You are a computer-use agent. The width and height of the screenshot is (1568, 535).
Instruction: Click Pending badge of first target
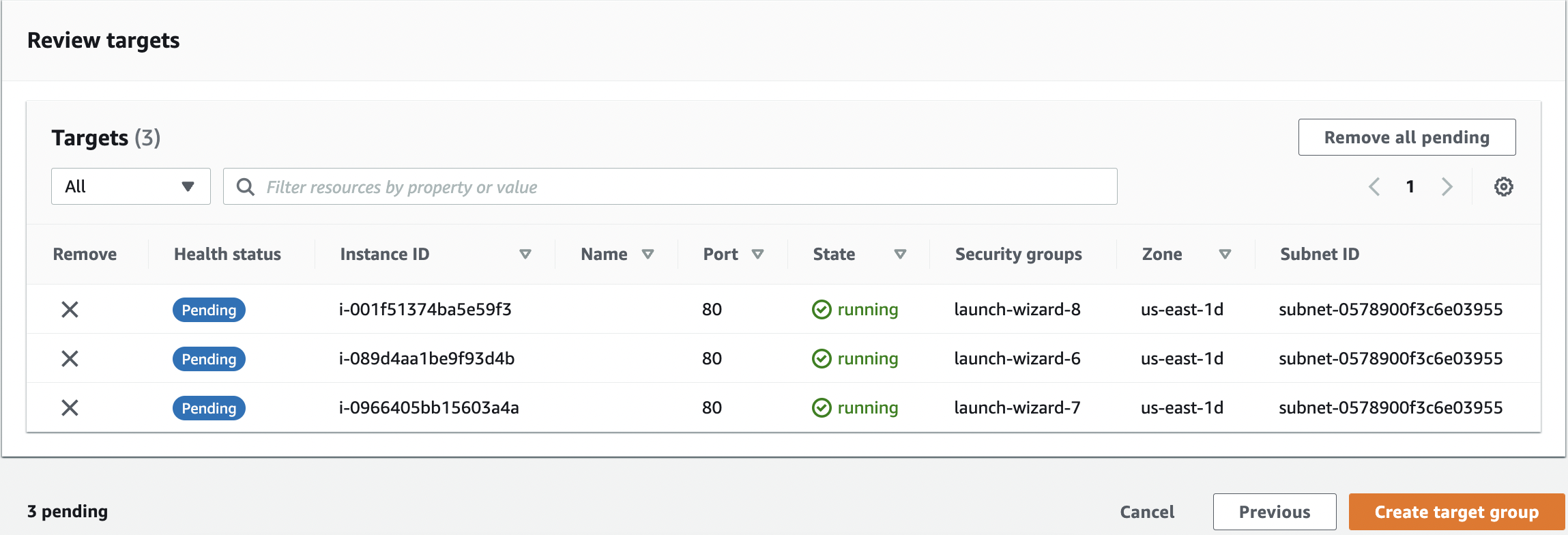click(x=209, y=310)
